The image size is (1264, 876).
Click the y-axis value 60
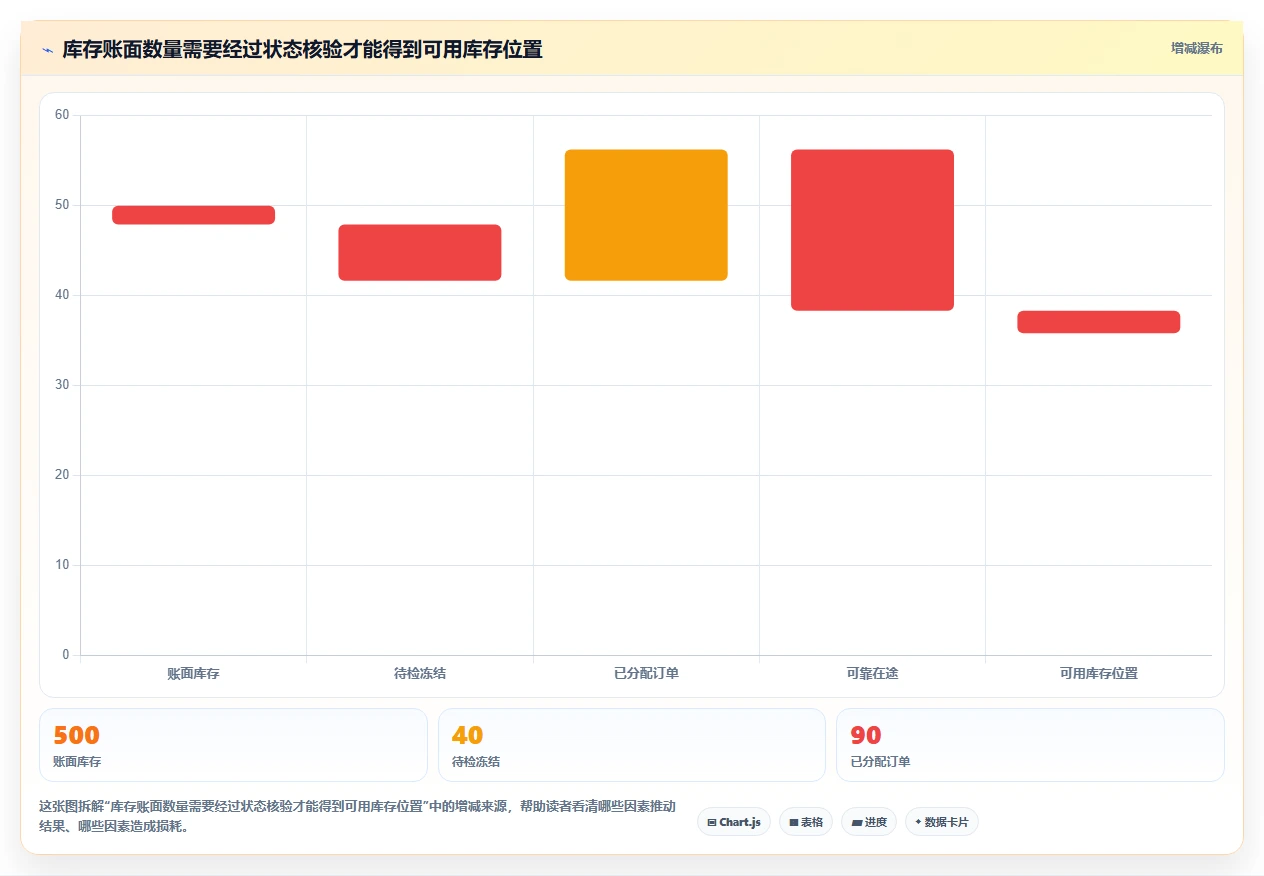62,115
